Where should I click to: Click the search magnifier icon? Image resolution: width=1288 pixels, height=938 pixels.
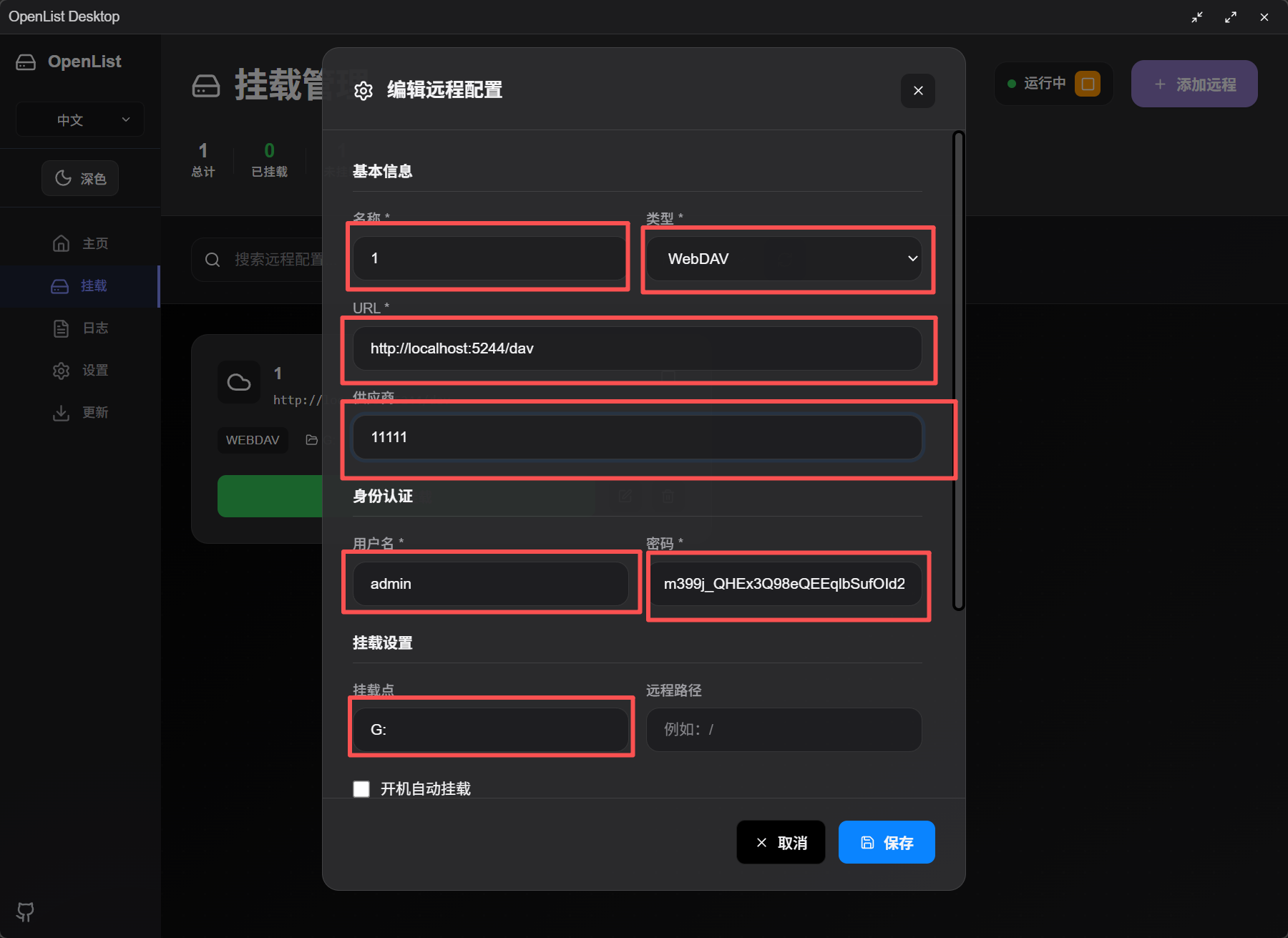(x=213, y=260)
